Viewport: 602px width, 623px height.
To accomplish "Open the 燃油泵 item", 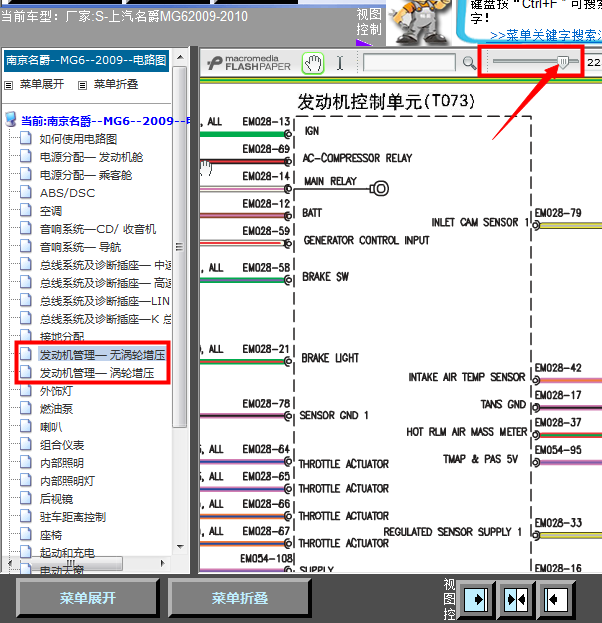I will (56, 409).
